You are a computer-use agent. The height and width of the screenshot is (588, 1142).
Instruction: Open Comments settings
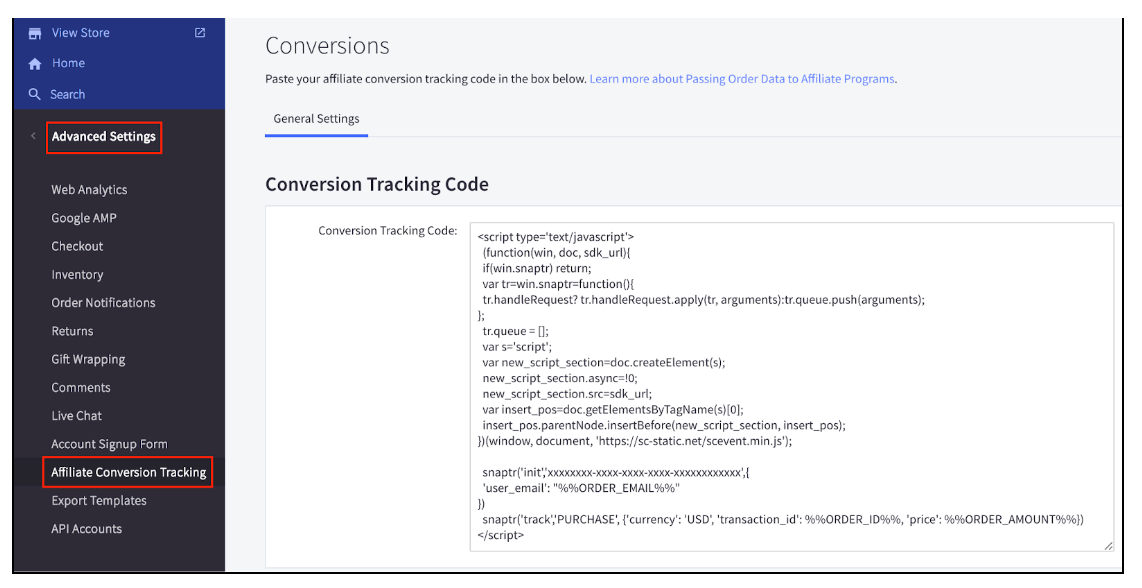pos(81,388)
